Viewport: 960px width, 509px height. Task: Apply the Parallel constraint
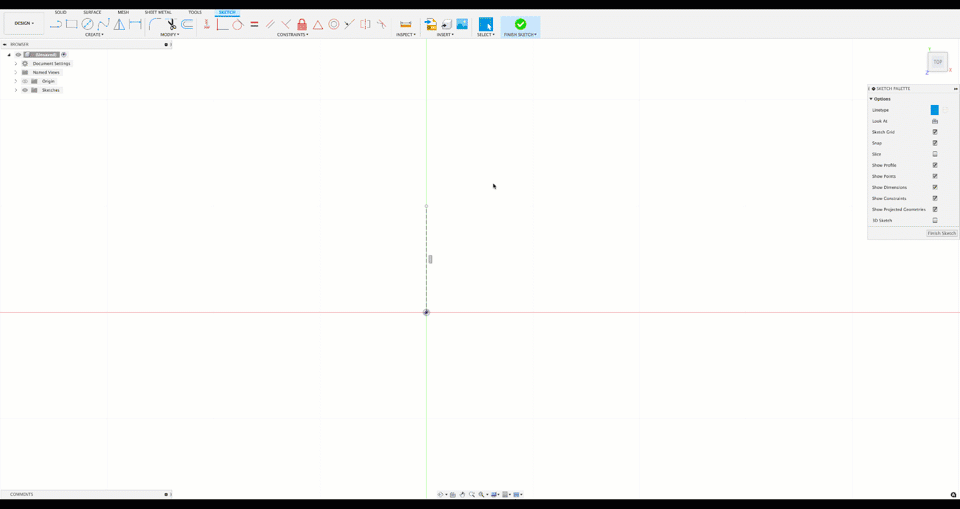point(270,25)
